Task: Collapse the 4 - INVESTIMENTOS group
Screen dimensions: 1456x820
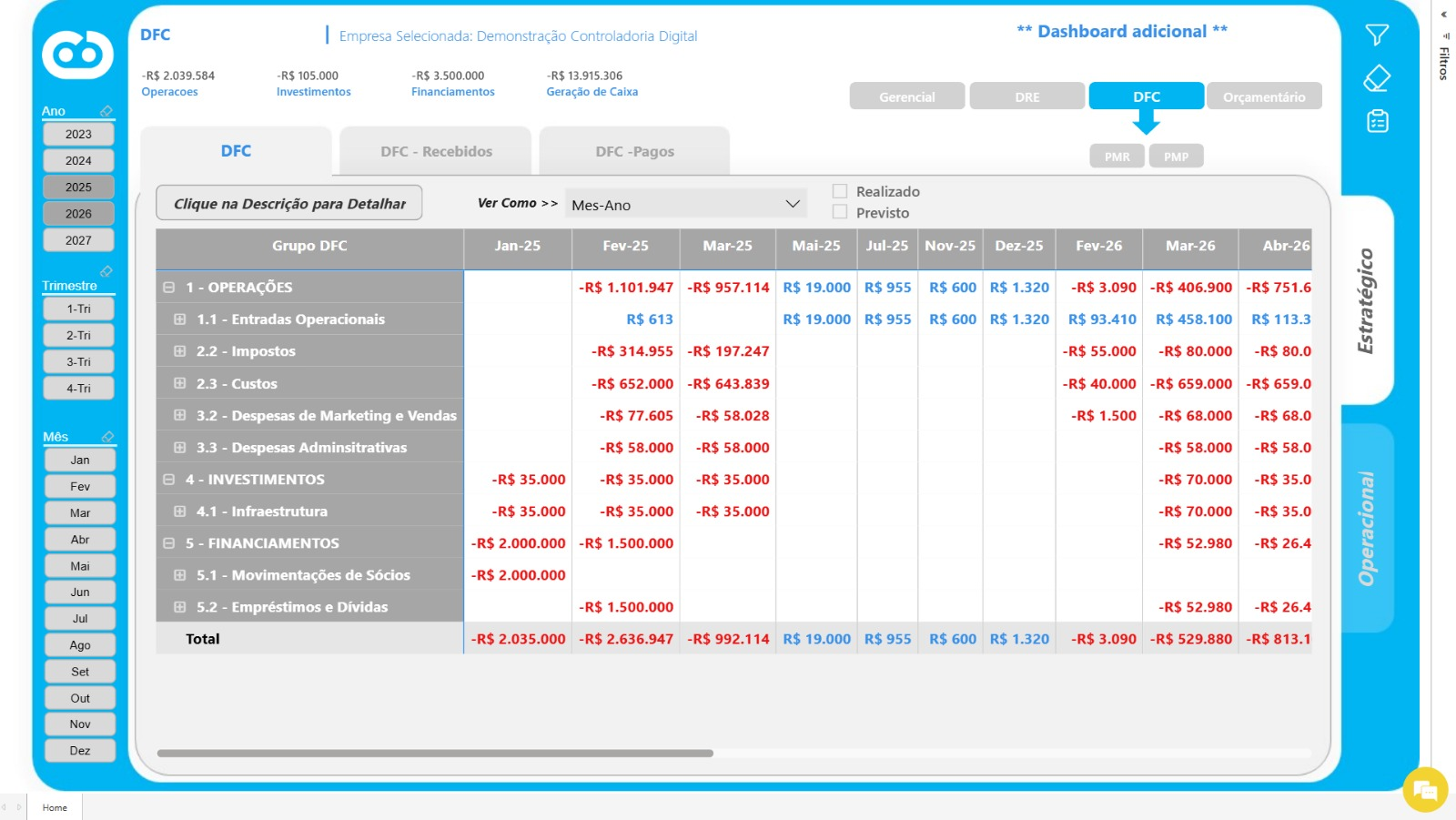Action: tap(168, 479)
